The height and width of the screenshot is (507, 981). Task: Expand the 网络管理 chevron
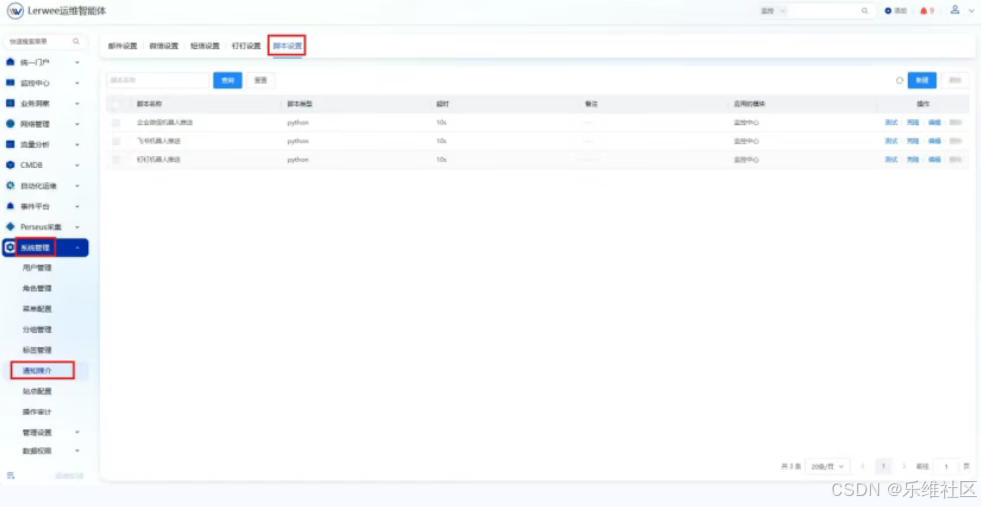(77, 124)
